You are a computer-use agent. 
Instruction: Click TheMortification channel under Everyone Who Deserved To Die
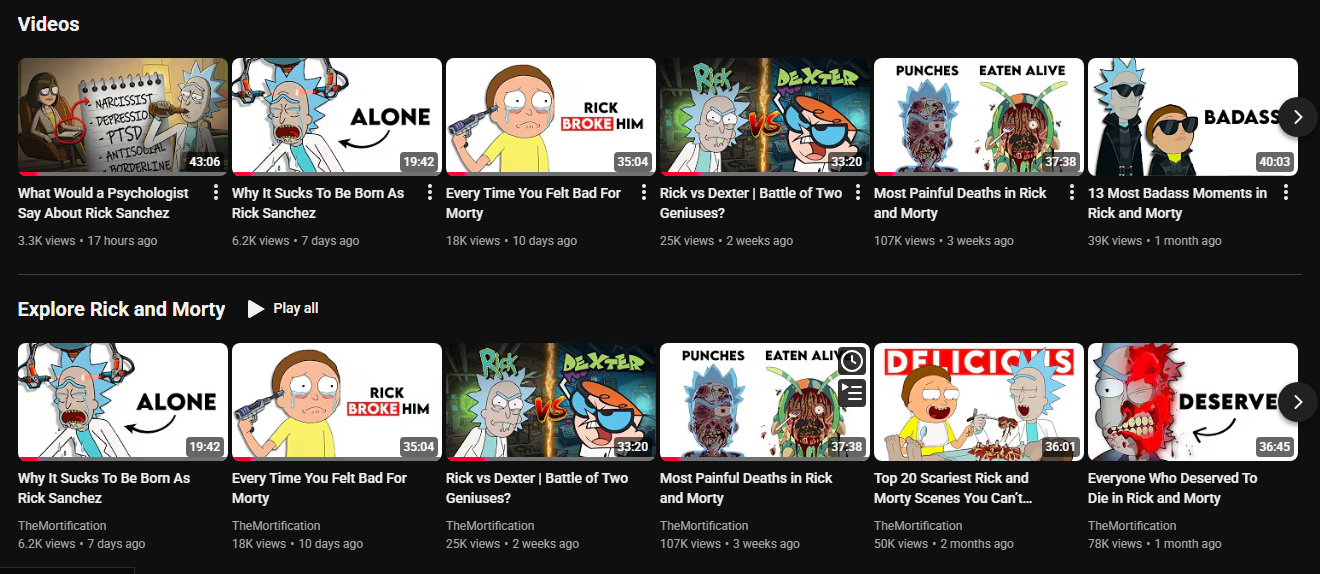pos(1132,526)
